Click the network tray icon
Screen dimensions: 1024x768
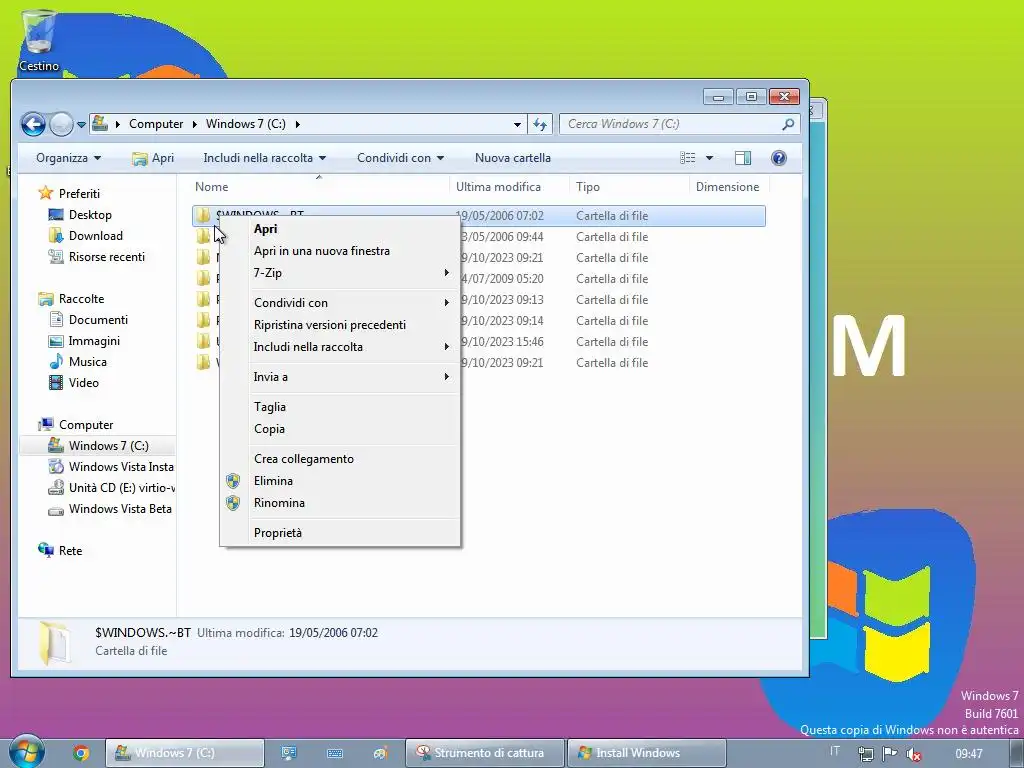pyautogui.click(x=866, y=754)
